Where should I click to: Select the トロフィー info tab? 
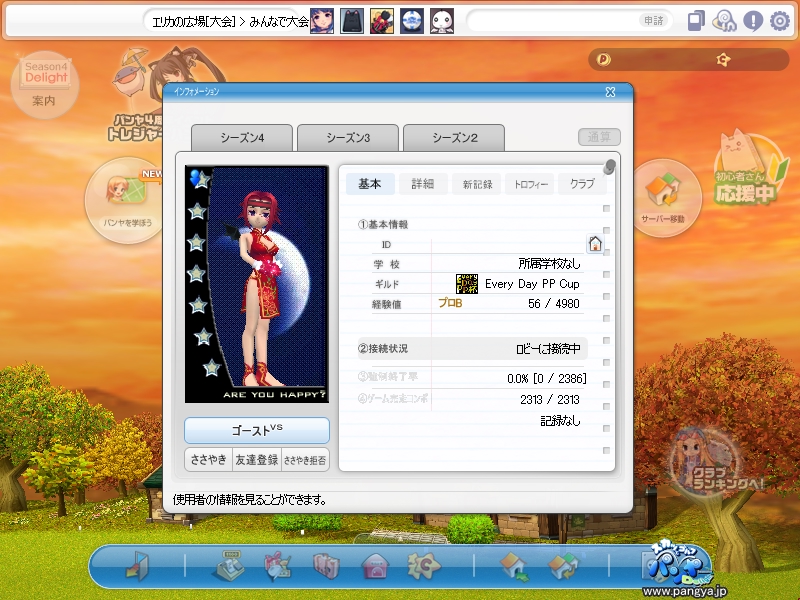(x=530, y=184)
